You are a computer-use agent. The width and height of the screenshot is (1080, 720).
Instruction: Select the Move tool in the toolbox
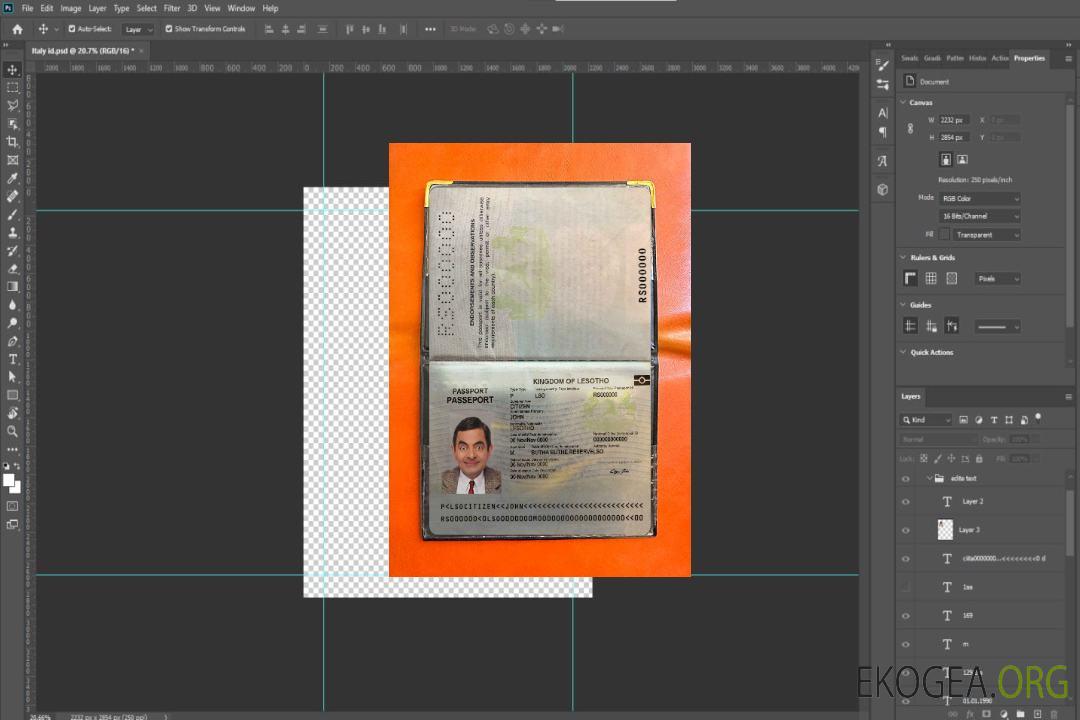tap(12, 70)
